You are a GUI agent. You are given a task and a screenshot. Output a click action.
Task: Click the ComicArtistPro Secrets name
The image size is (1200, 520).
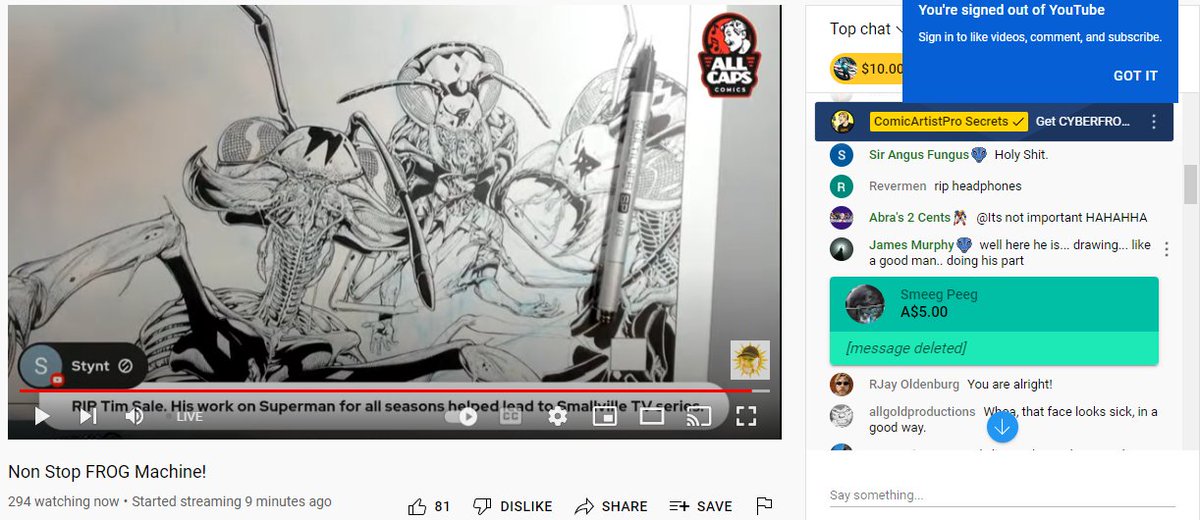point(949,122)
